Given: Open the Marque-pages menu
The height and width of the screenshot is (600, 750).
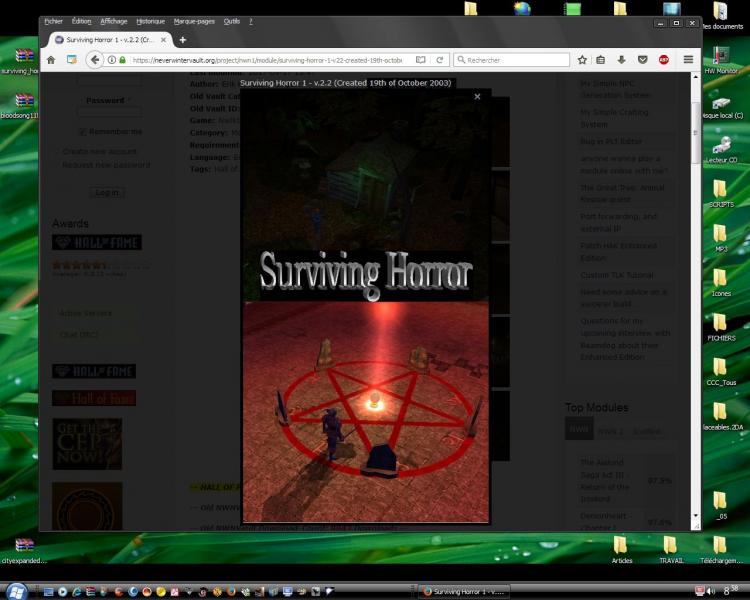Looking at the screenshot, I should (194, 21).
